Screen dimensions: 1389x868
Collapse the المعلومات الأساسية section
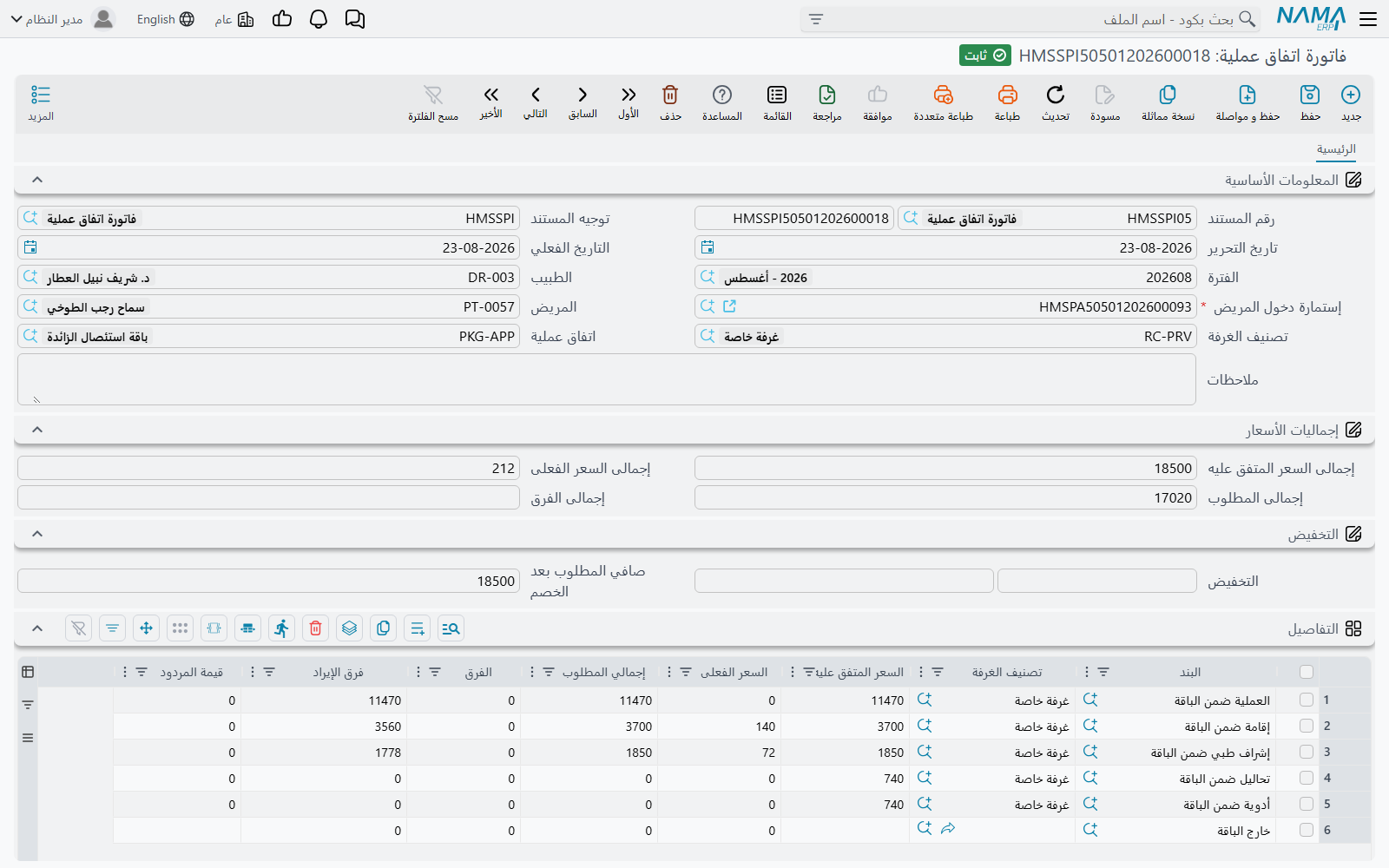pyautogui.click(x=37, y=180)
